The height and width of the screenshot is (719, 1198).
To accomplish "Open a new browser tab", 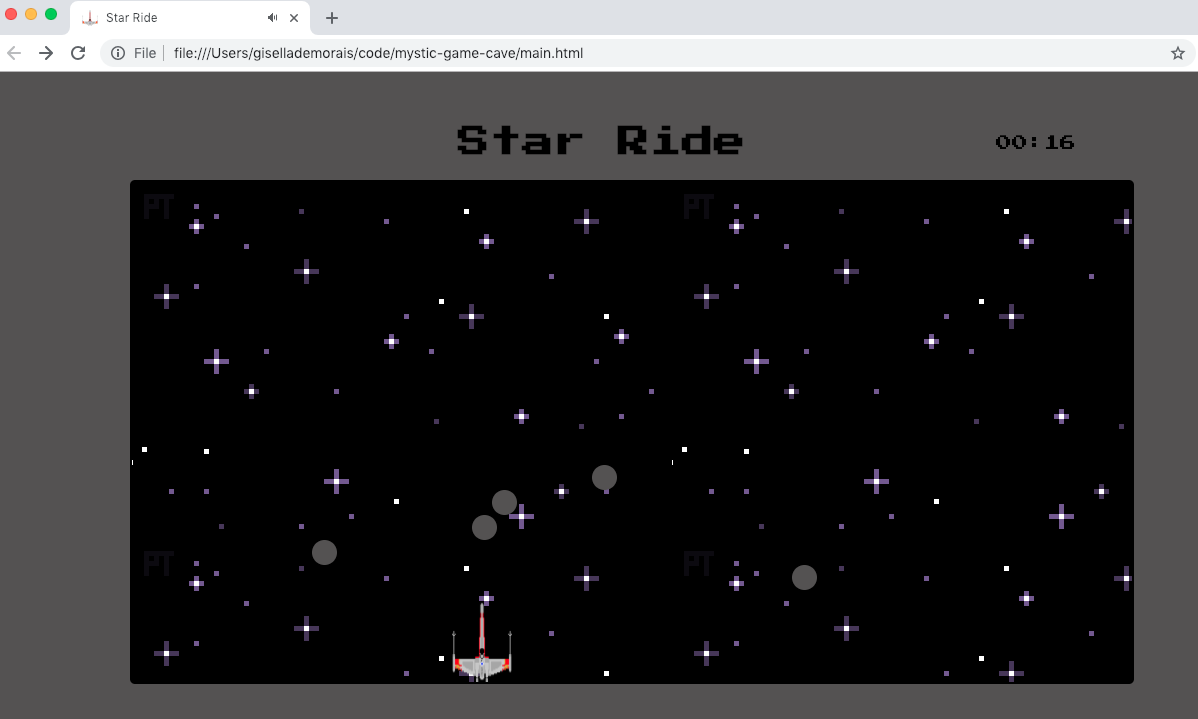I will click(332, 18).
